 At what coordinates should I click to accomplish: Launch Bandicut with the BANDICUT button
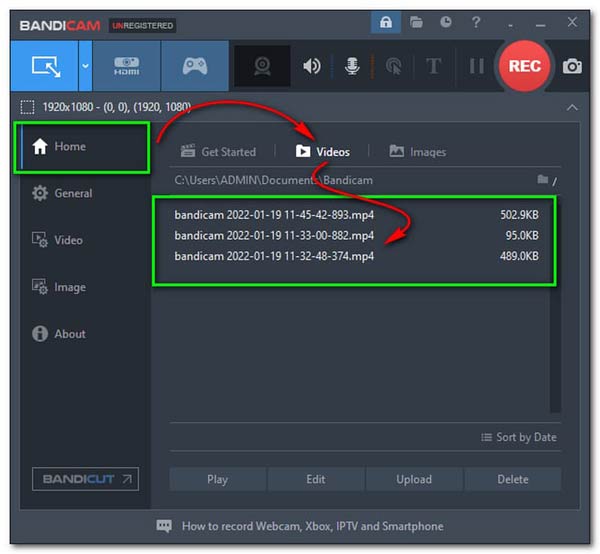tap(85, 479)
